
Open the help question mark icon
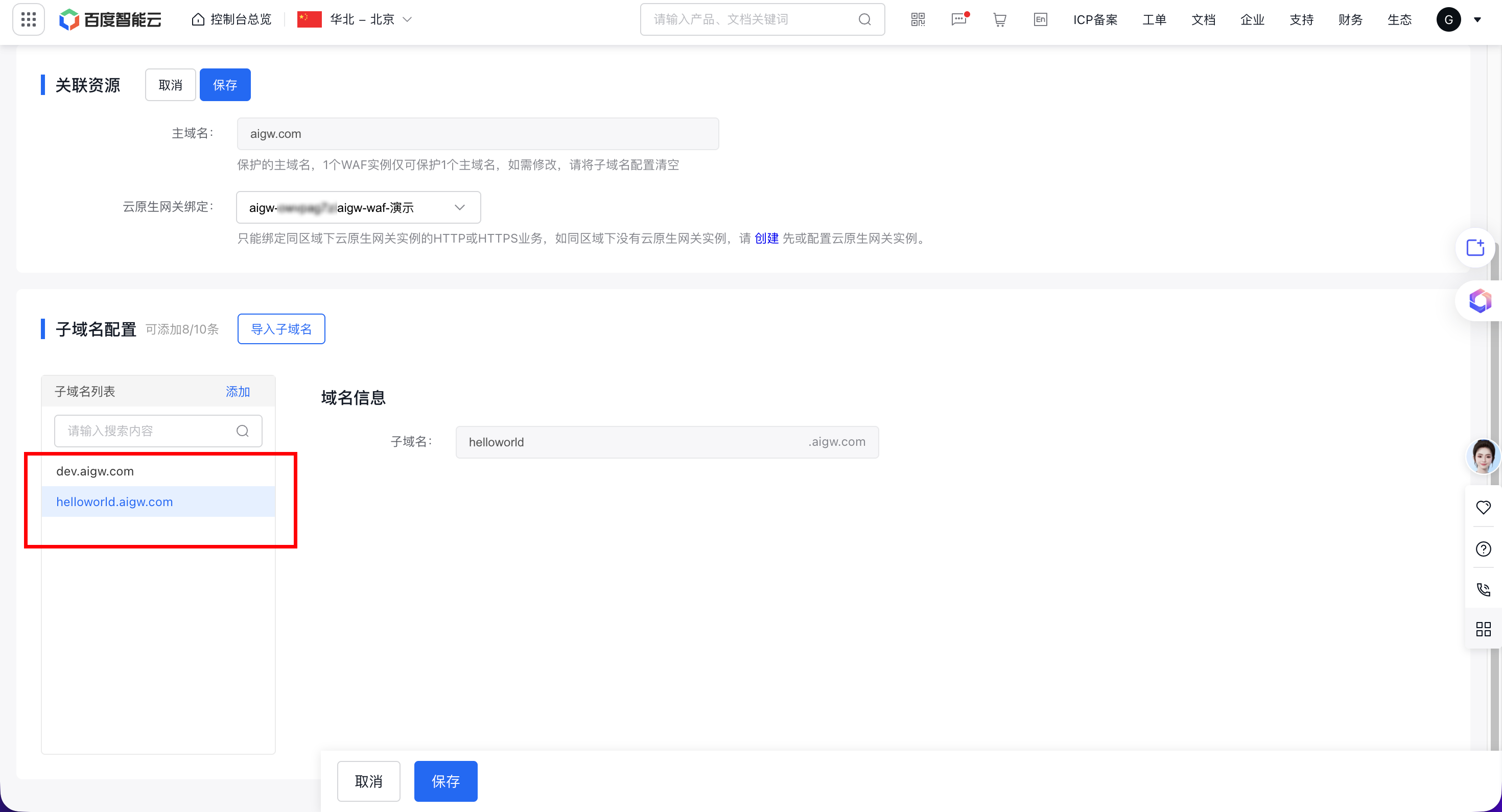pyautogui.click(x=1483, y=548)
